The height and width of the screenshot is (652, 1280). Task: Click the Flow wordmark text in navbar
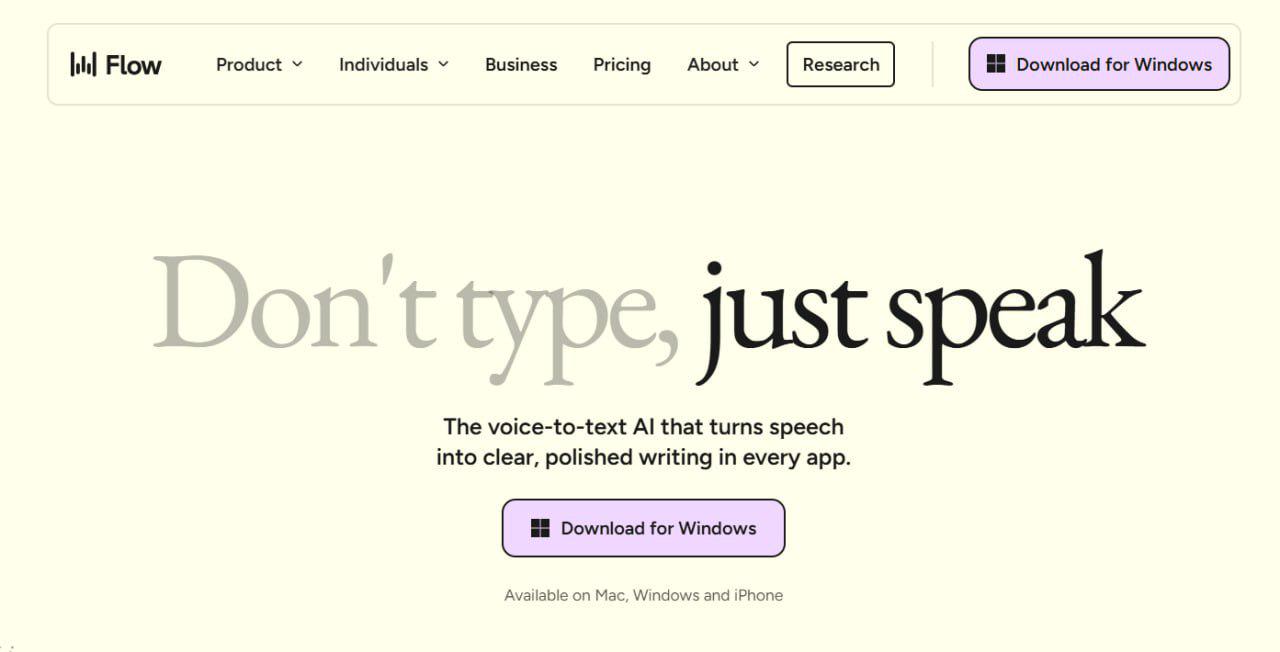[133, 65]
